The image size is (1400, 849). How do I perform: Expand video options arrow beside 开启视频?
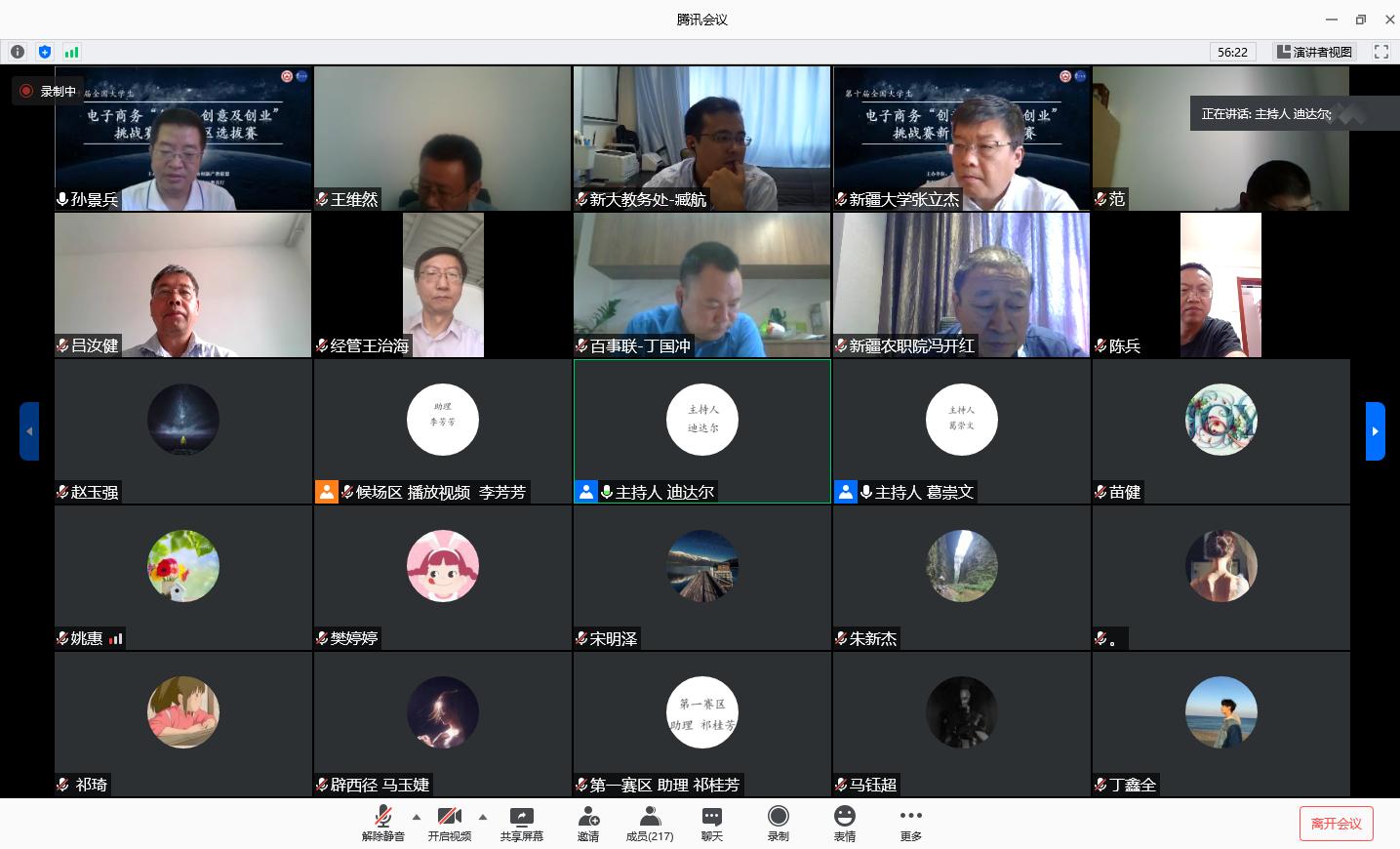pos(482,817)
